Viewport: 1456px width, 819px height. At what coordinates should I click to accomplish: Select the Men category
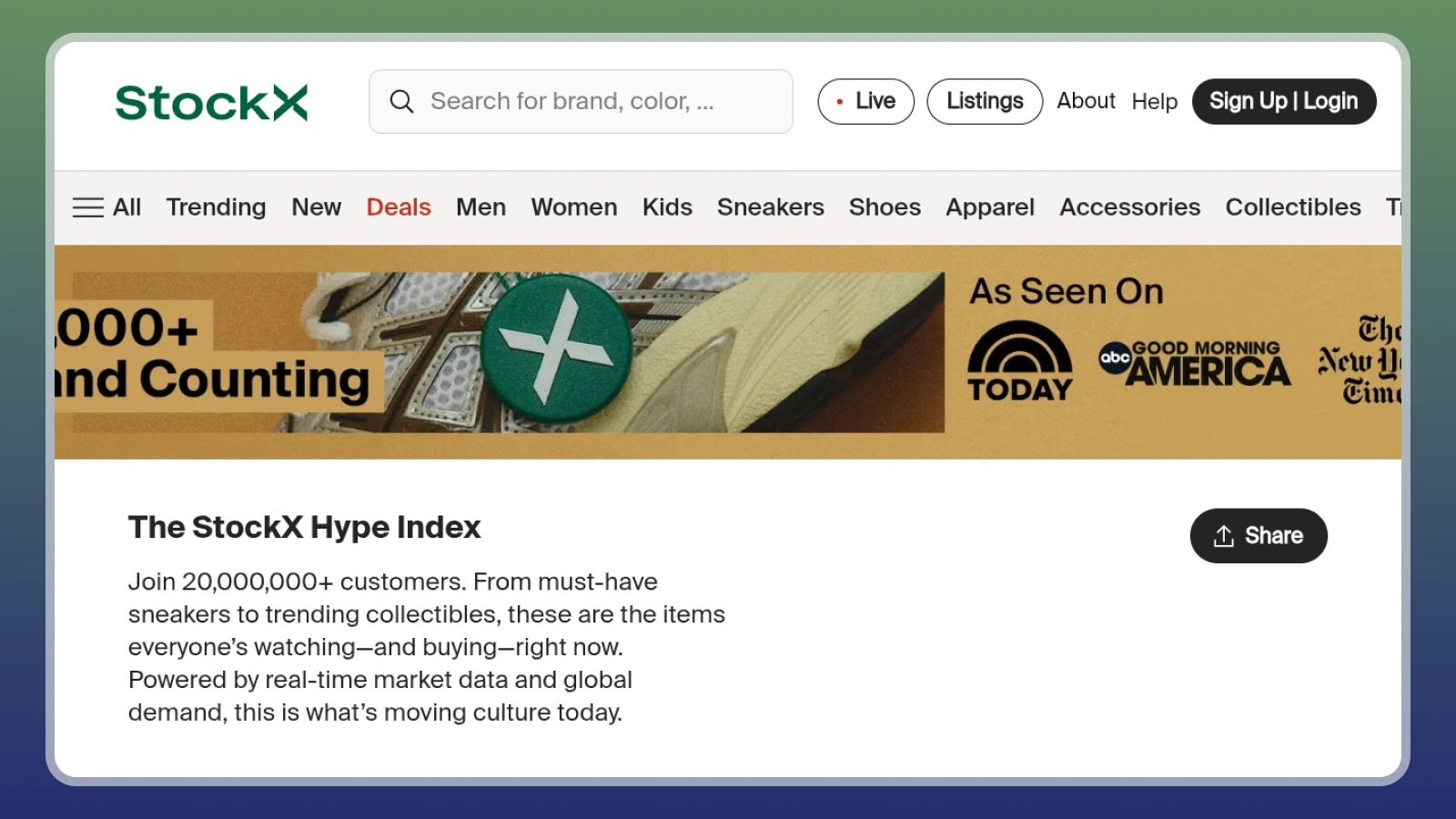click(x=480, y=207)
